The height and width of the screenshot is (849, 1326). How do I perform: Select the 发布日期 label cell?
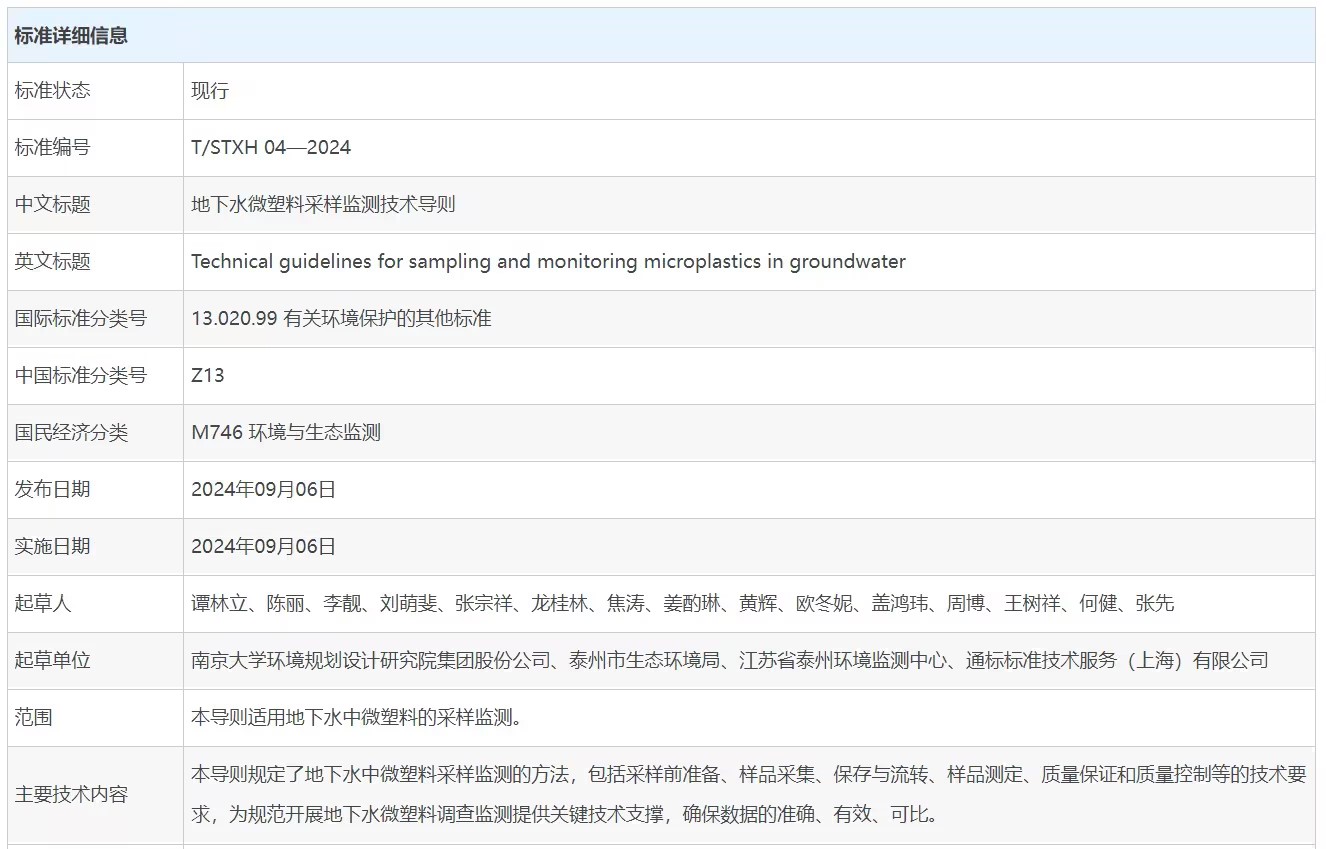95,490
